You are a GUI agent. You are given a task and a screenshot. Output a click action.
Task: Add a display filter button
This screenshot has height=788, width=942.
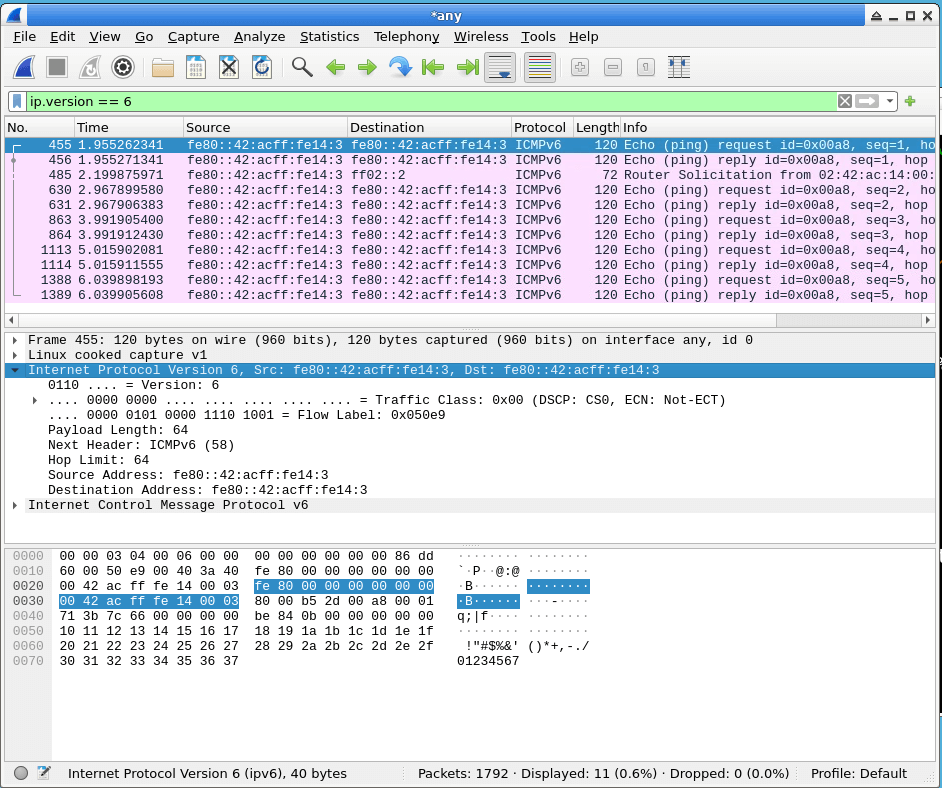tap(910, 102)
